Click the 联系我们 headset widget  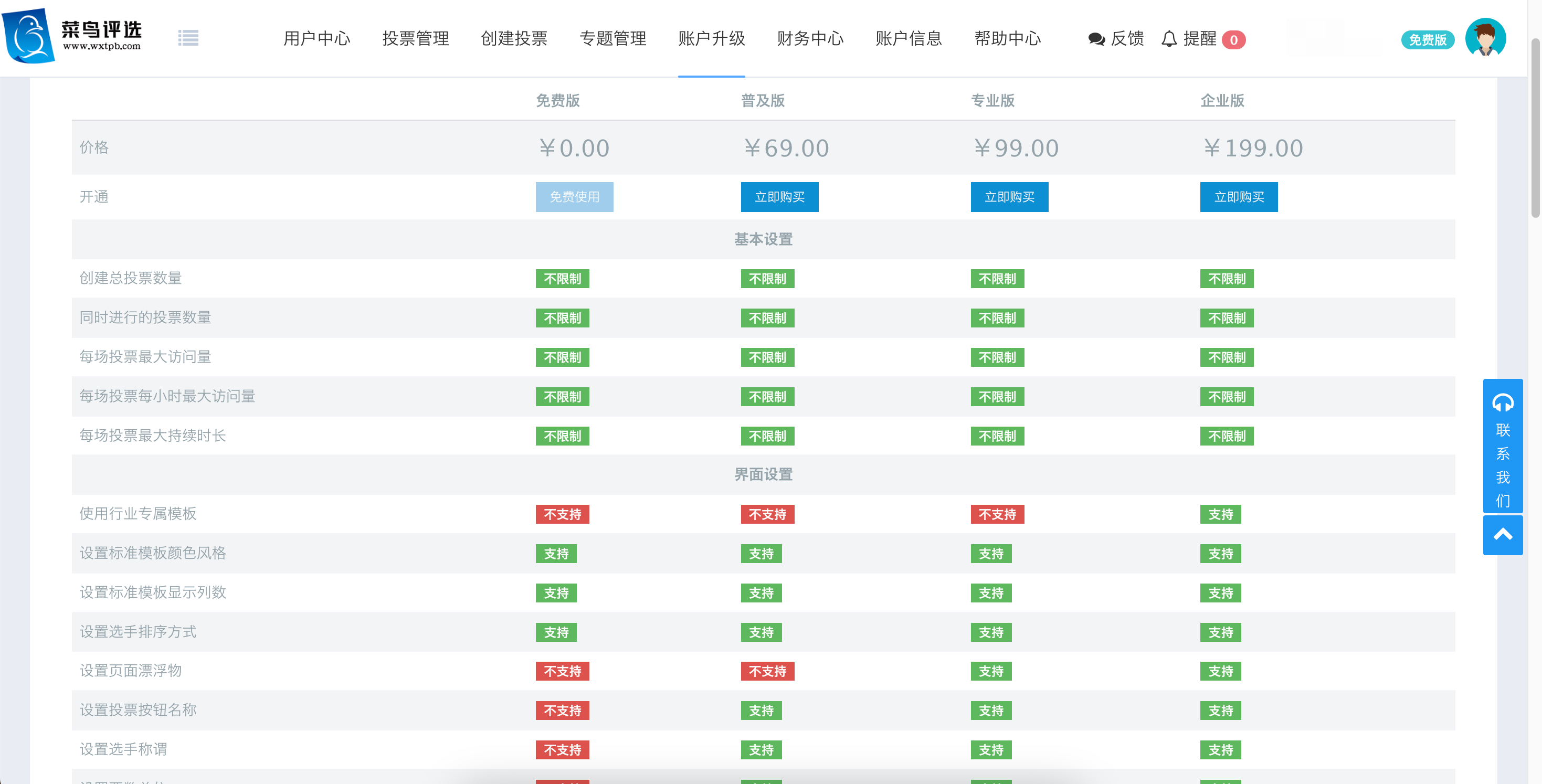(1503, 446)
